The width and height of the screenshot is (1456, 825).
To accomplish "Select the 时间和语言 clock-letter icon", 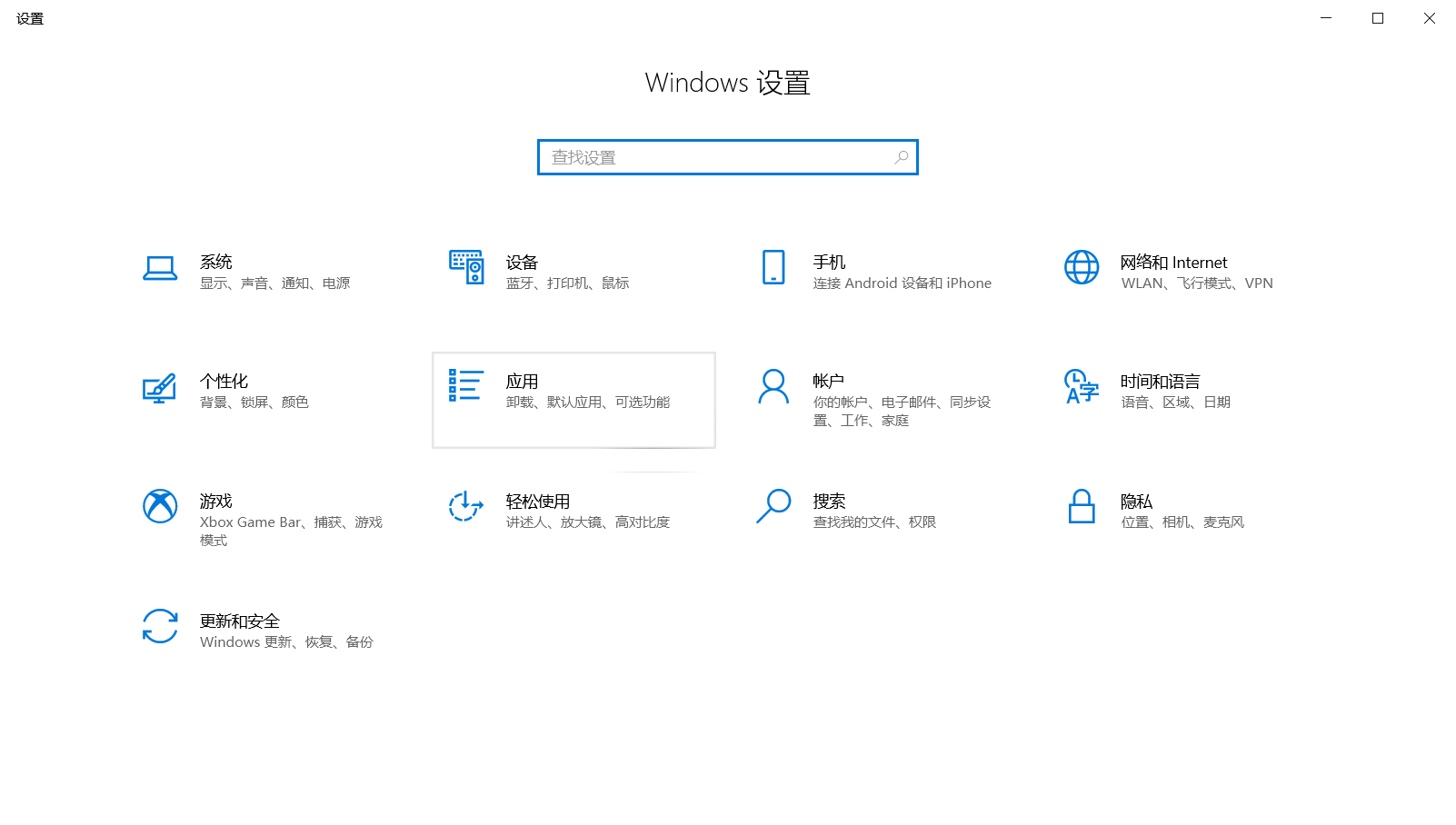I will click(1082, 386).
